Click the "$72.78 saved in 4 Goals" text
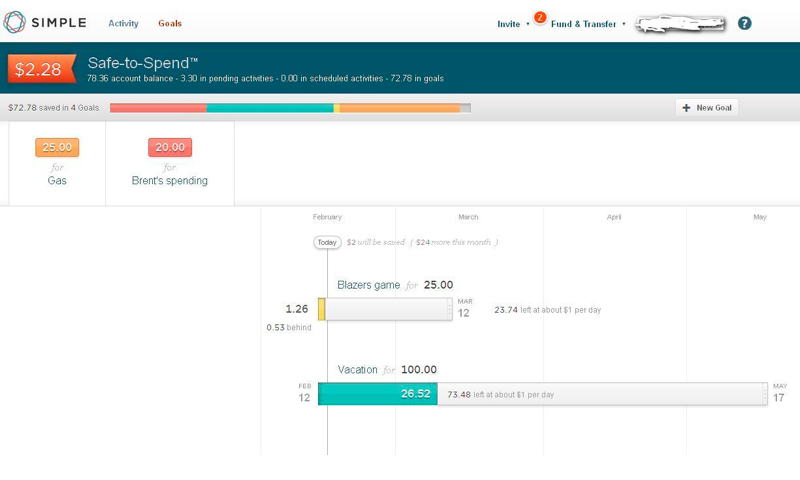The height and width of the screenshot is (480, 800). pos(54,108)
